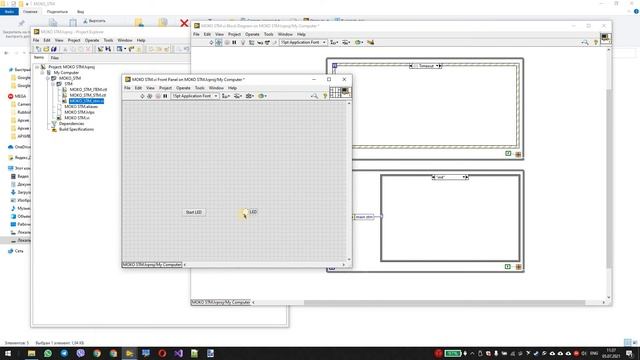
Task: Open Distribute Objects menu in Front Panel
Action: (238, 96)
